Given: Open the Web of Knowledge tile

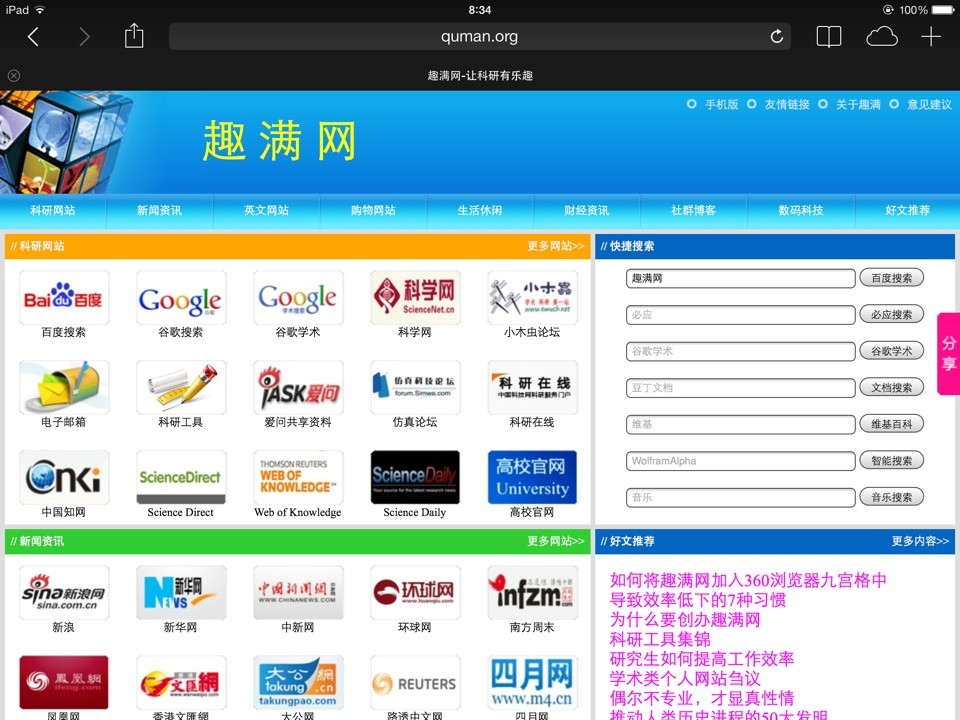Looking at the screenshot, I should coord(298,478).
